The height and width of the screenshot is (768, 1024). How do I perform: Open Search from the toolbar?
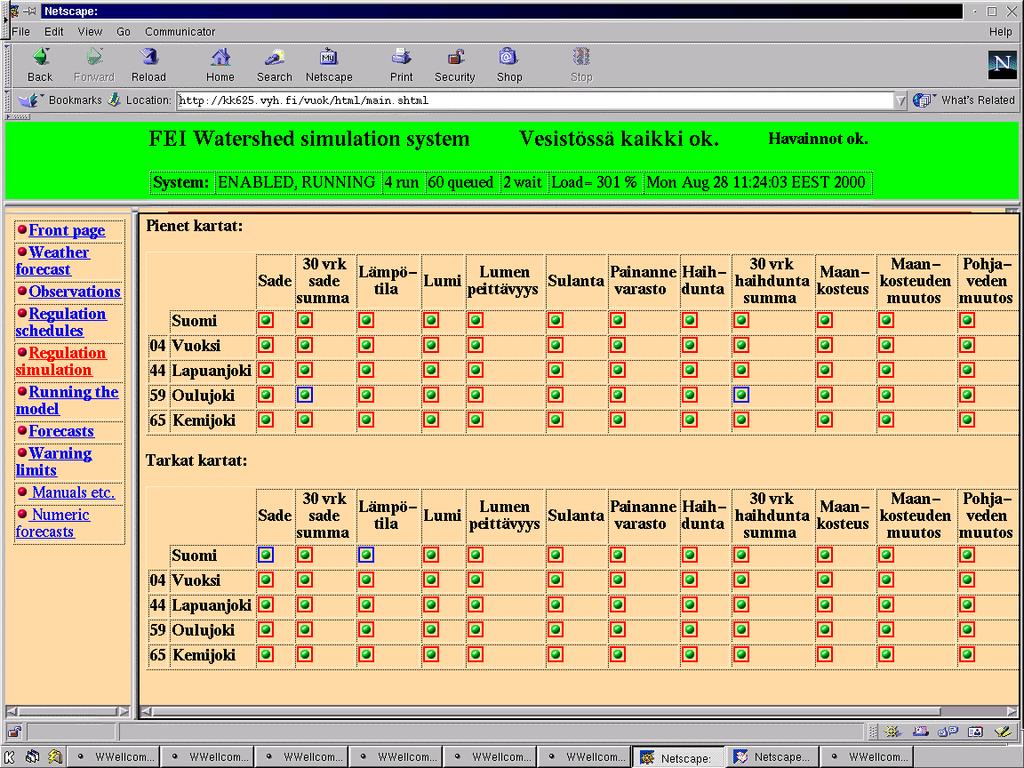(274, 57)
